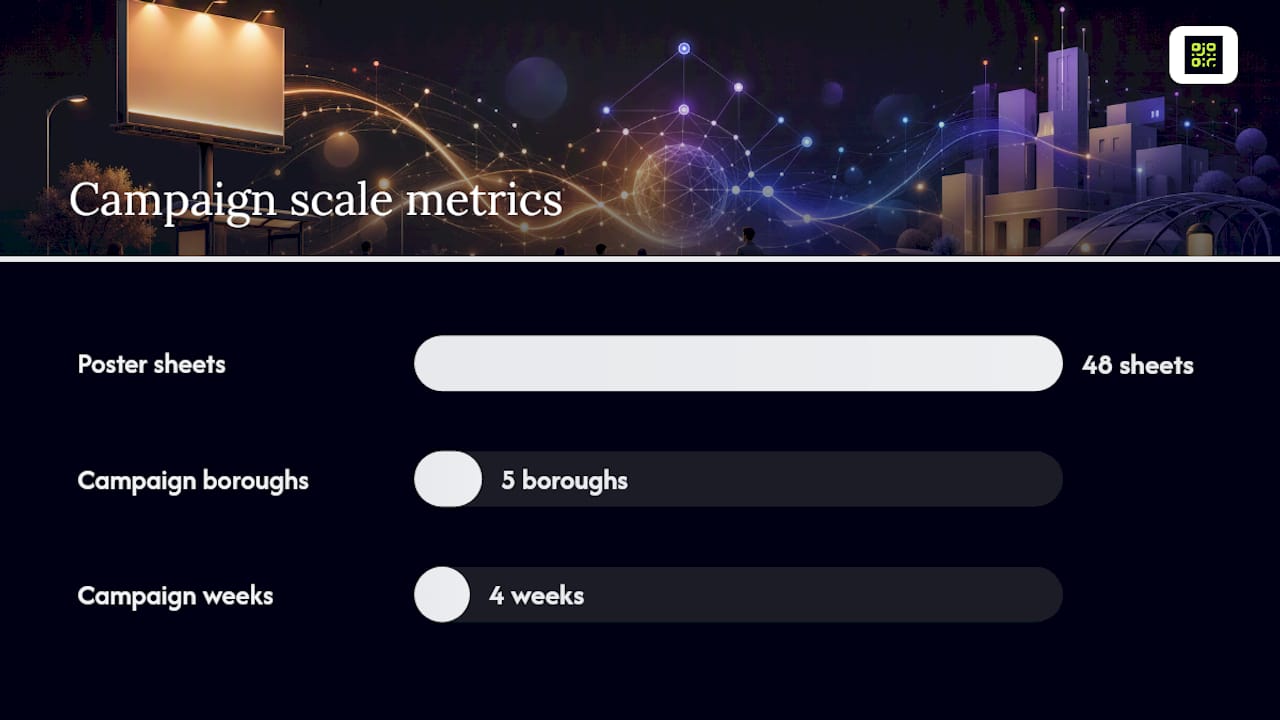Click the QR code logo icon
Screen dimensions: 1280x720
pyautogui.click(x=1203, y=55)
